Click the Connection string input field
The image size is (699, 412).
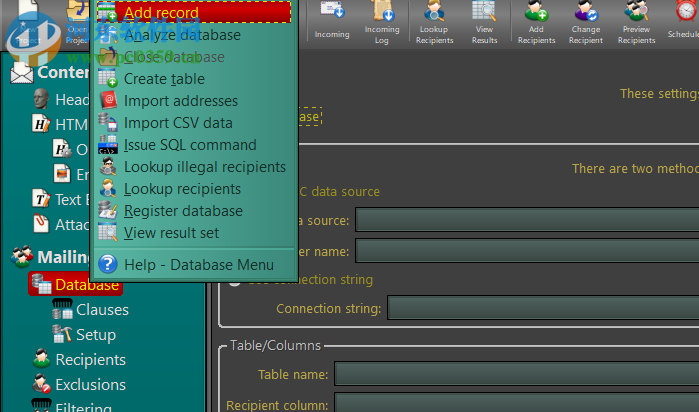tap(542, 308)
